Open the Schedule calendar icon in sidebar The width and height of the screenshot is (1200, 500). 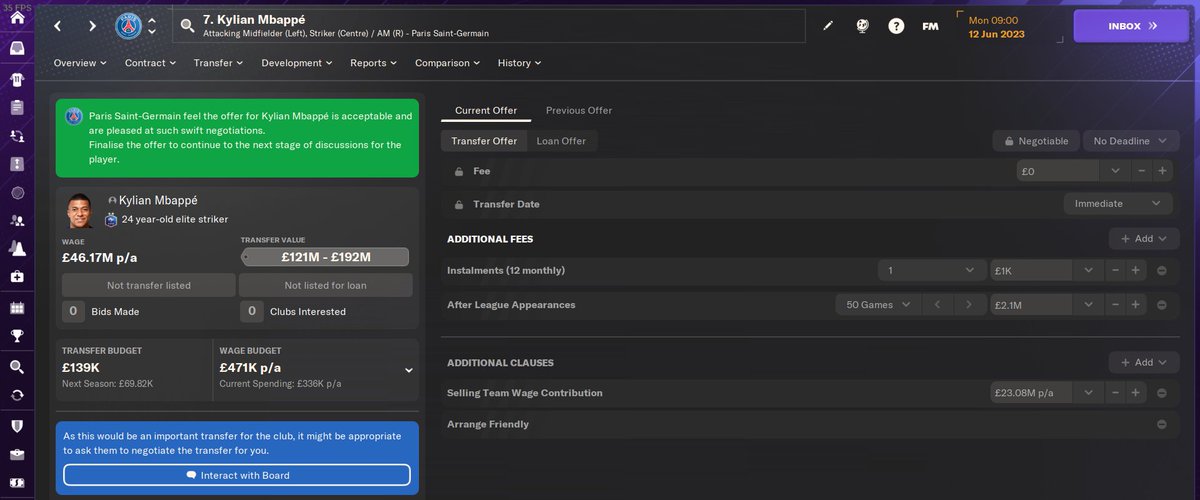tap(17, 308)
